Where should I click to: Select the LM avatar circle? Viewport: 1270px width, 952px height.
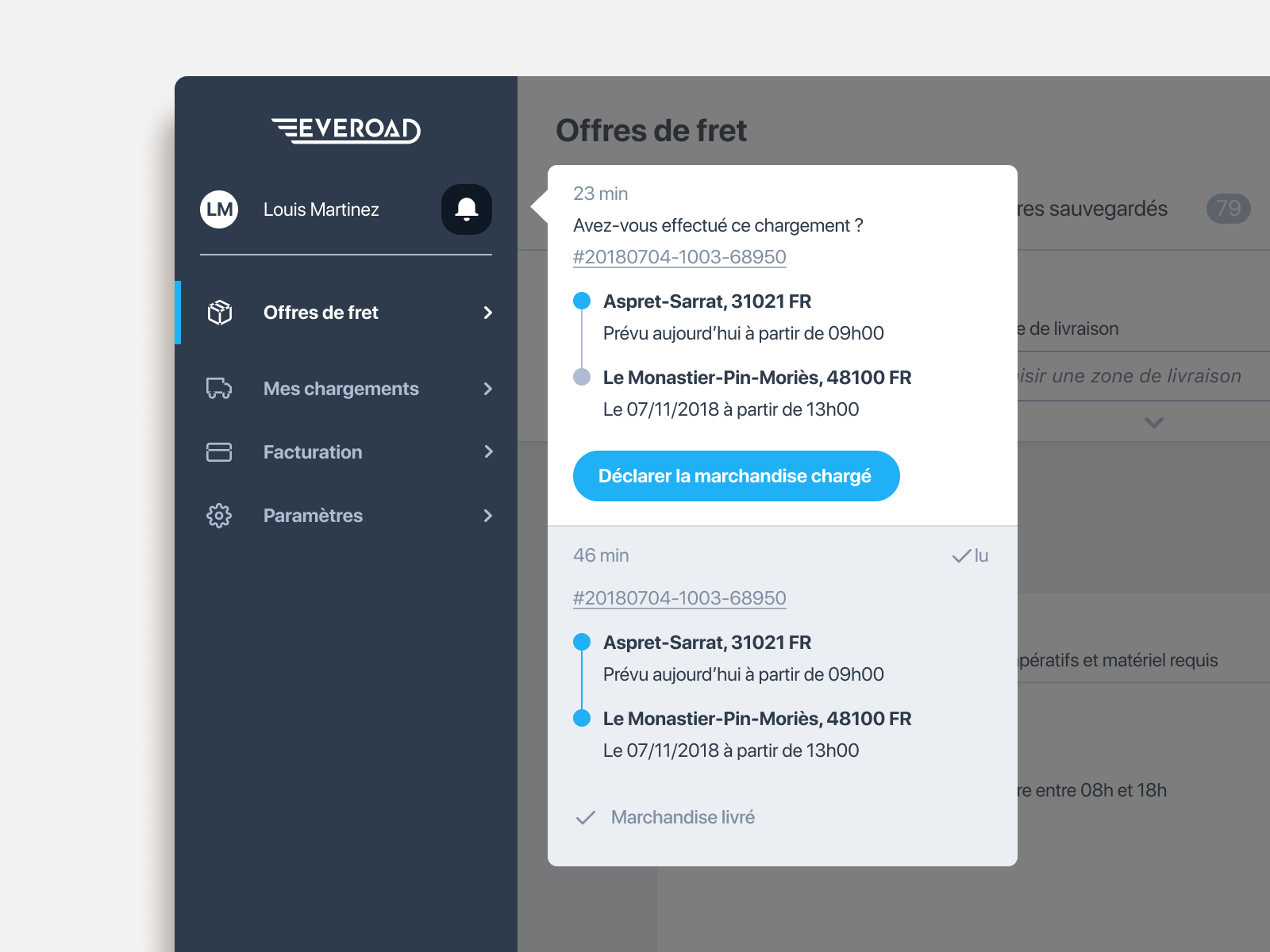218,209
